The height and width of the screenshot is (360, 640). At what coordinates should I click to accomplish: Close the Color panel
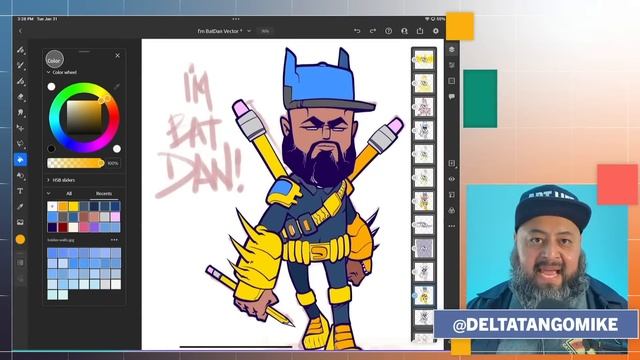(x=118, y=56)
